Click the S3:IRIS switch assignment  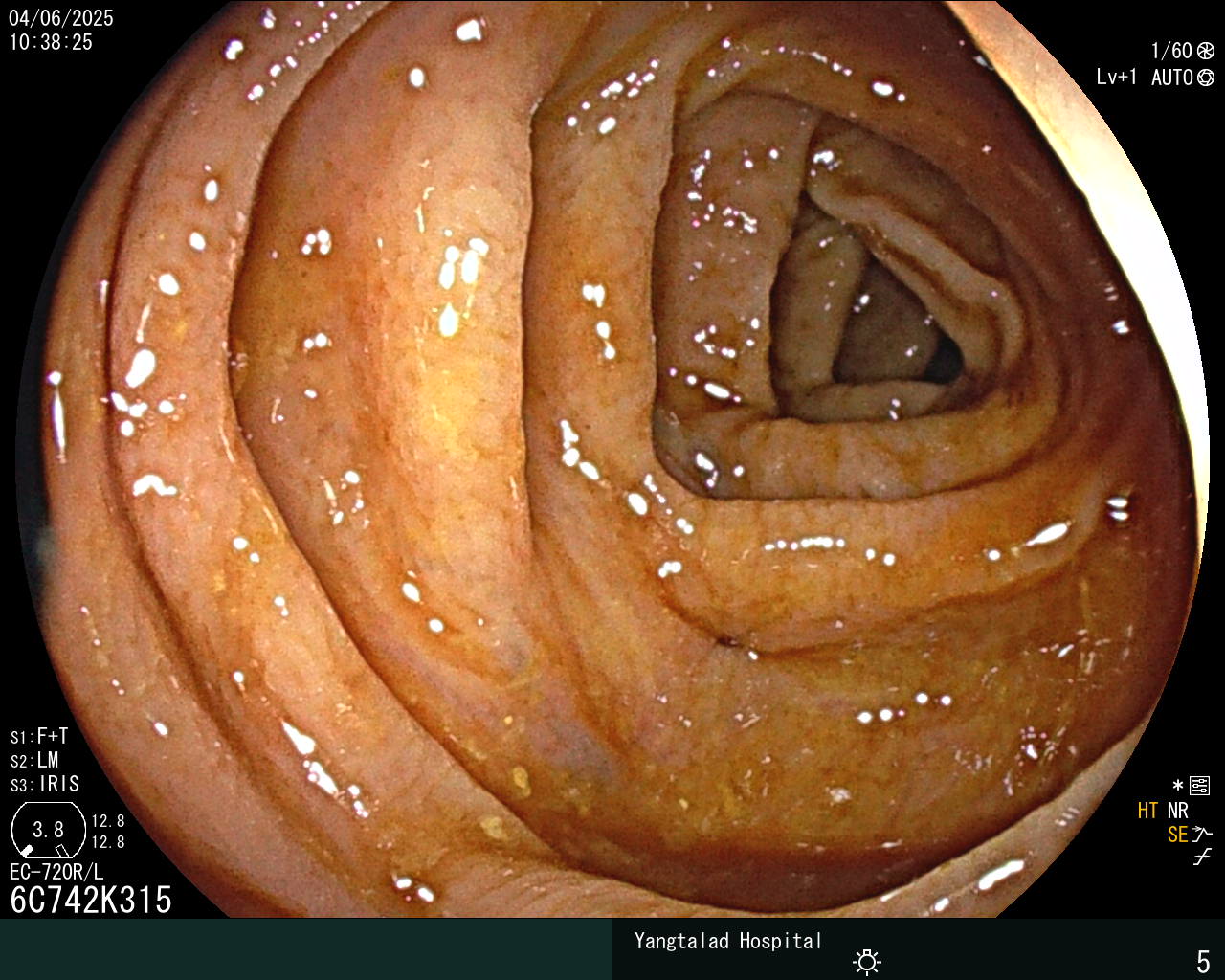coord(45,784)
